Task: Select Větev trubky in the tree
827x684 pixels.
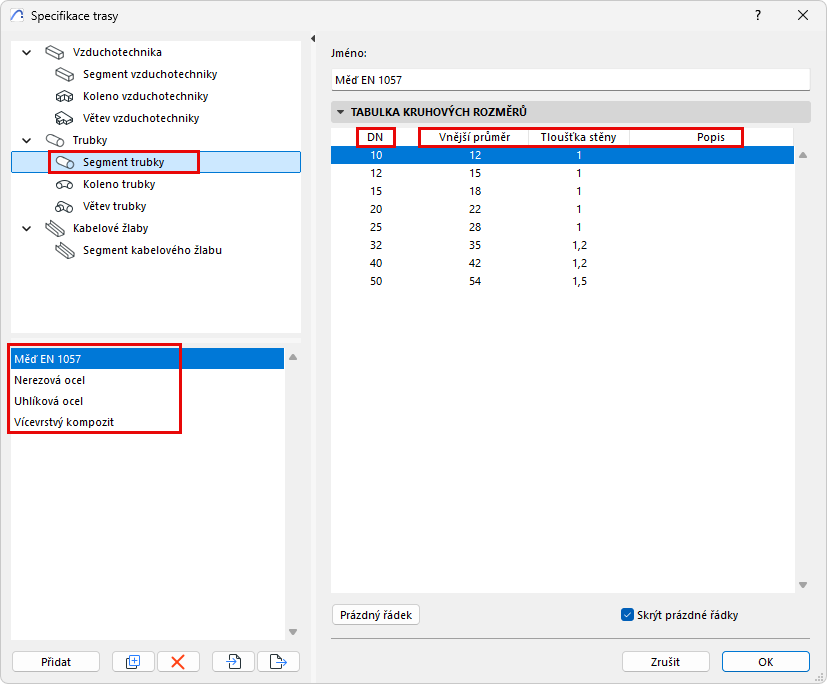Action: [114, 207]
